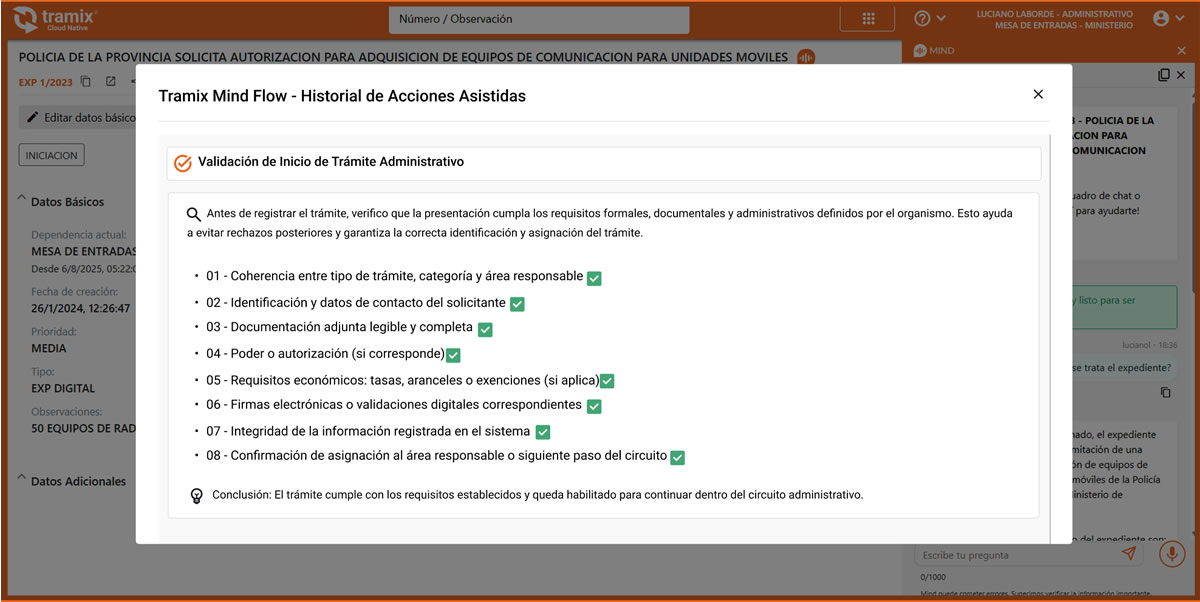Open the user account dropdown
Viewport: 1200px width, 602px height.
coord(1167,19)
